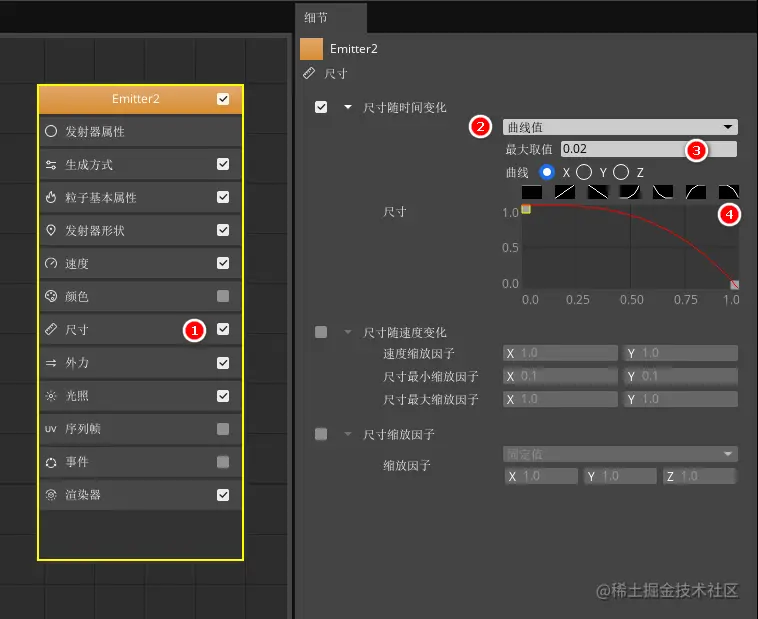Image resolution: width=758 pixels, height=619 pixels.
Task: Collapse the 尺寸缩放因子 section arrow
Action: pos(348,434)
